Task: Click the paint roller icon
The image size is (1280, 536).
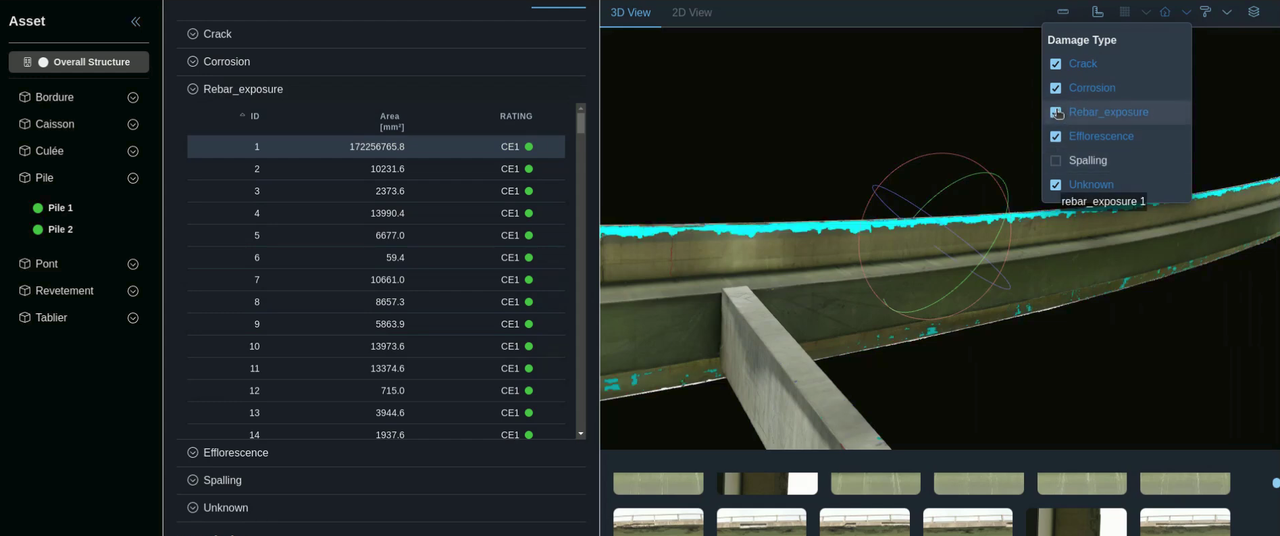Action: click(x=1205, y=12)
